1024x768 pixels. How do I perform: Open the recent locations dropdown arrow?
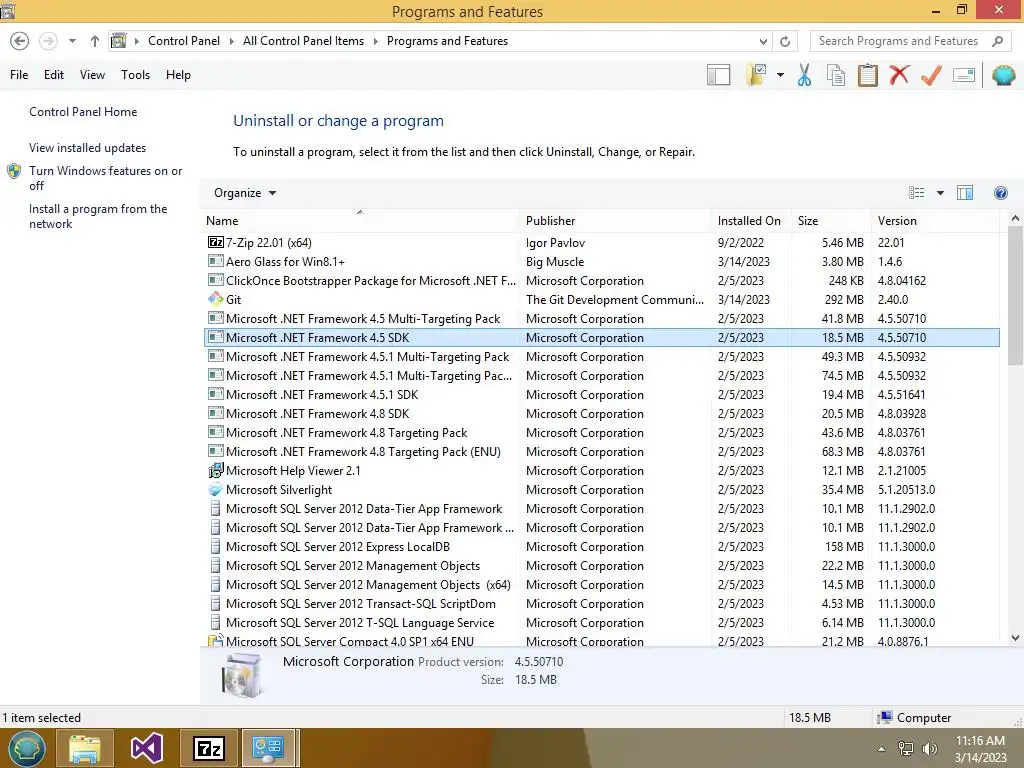(x=72, y=41)
